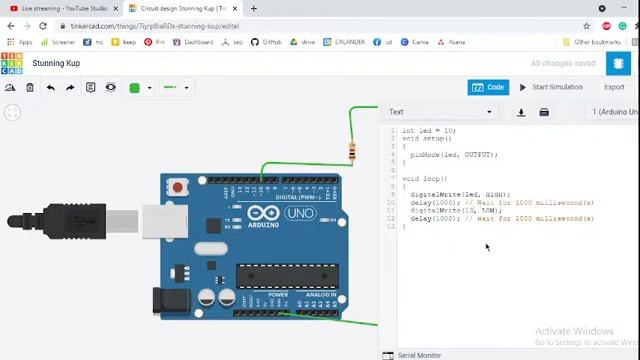This screenshot has width=640, height=360.
Task: Open the components view icon button
Action: click(618, 64)
